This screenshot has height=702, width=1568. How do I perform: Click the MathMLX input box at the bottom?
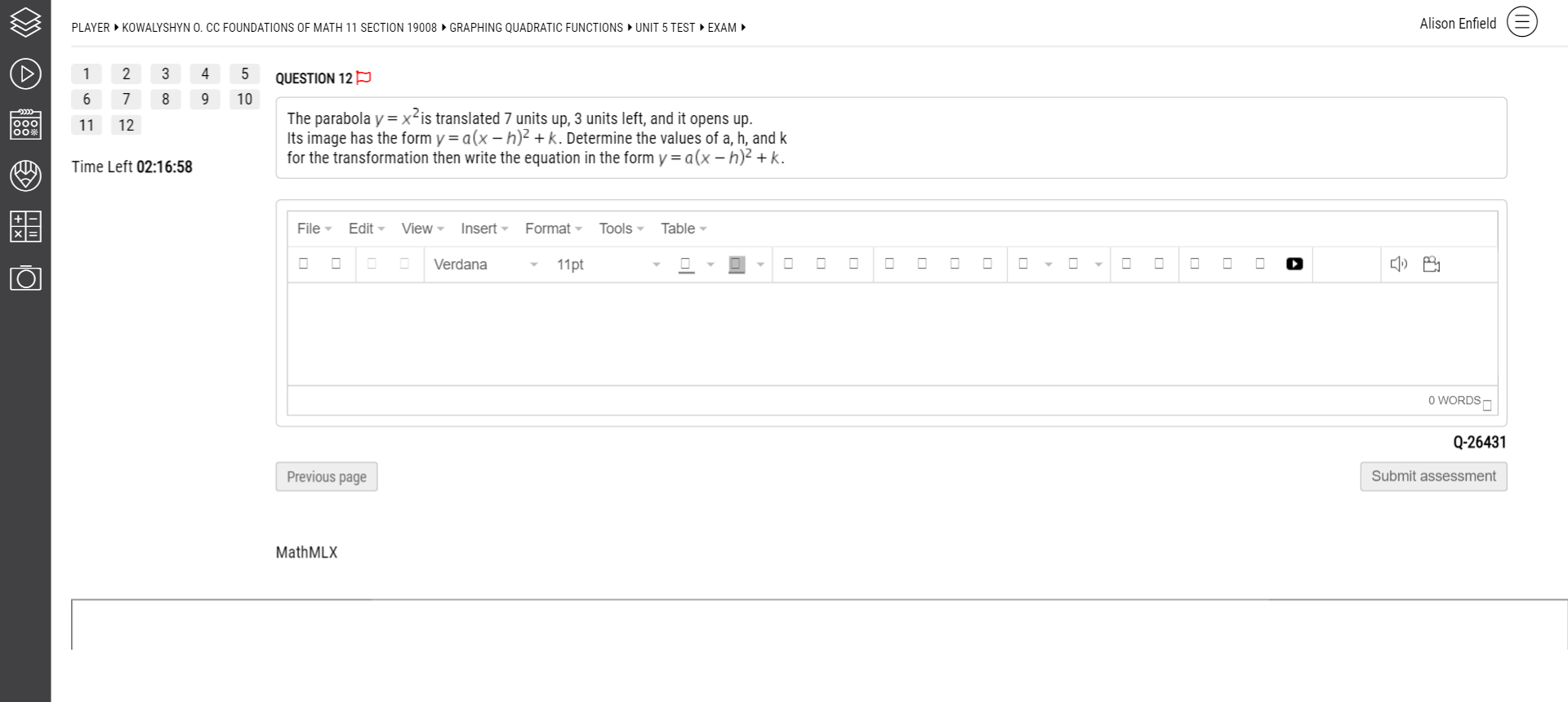click(819, 624)
